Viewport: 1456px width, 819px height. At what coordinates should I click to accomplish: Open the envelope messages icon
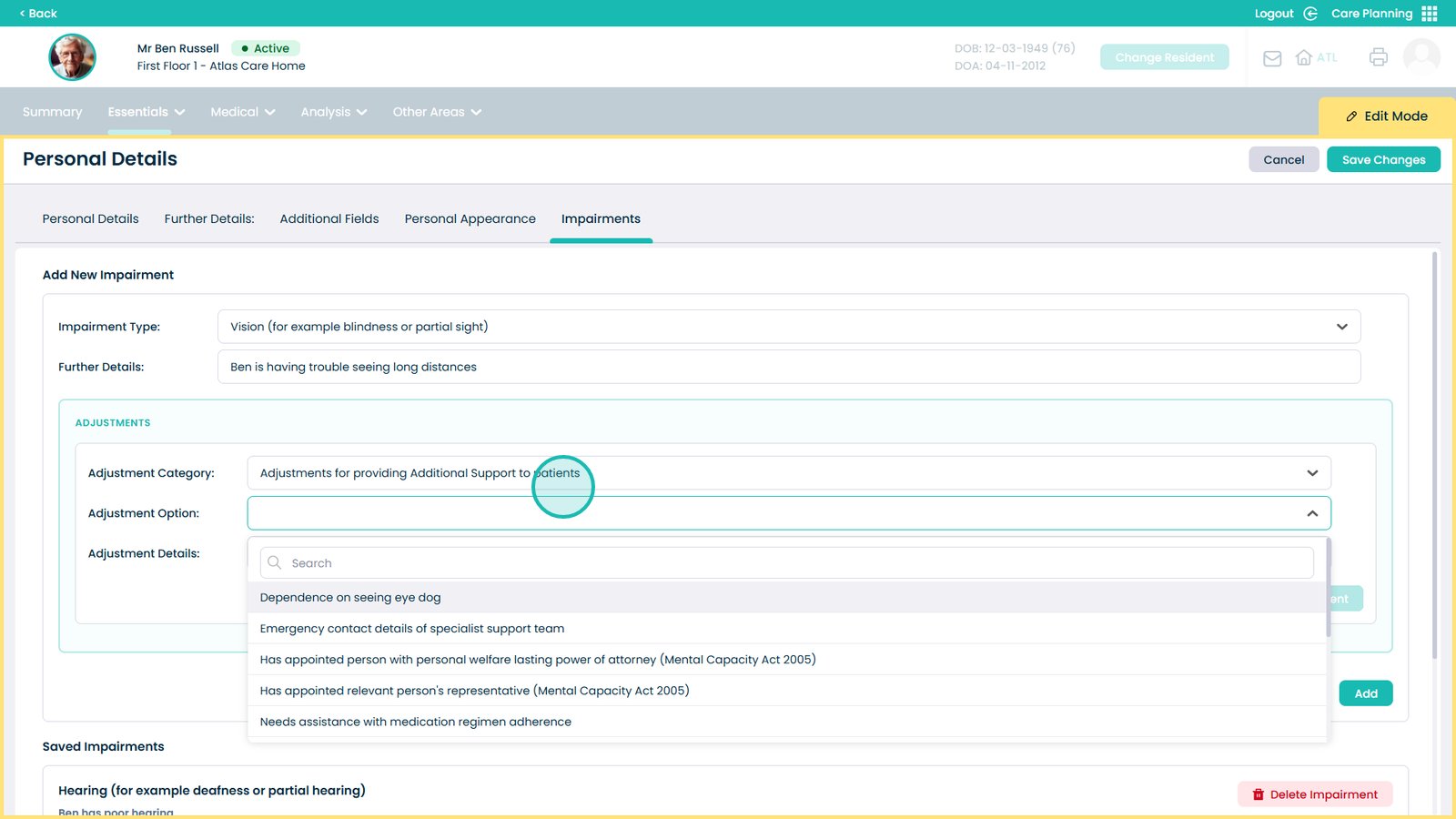click(1271, 57)
